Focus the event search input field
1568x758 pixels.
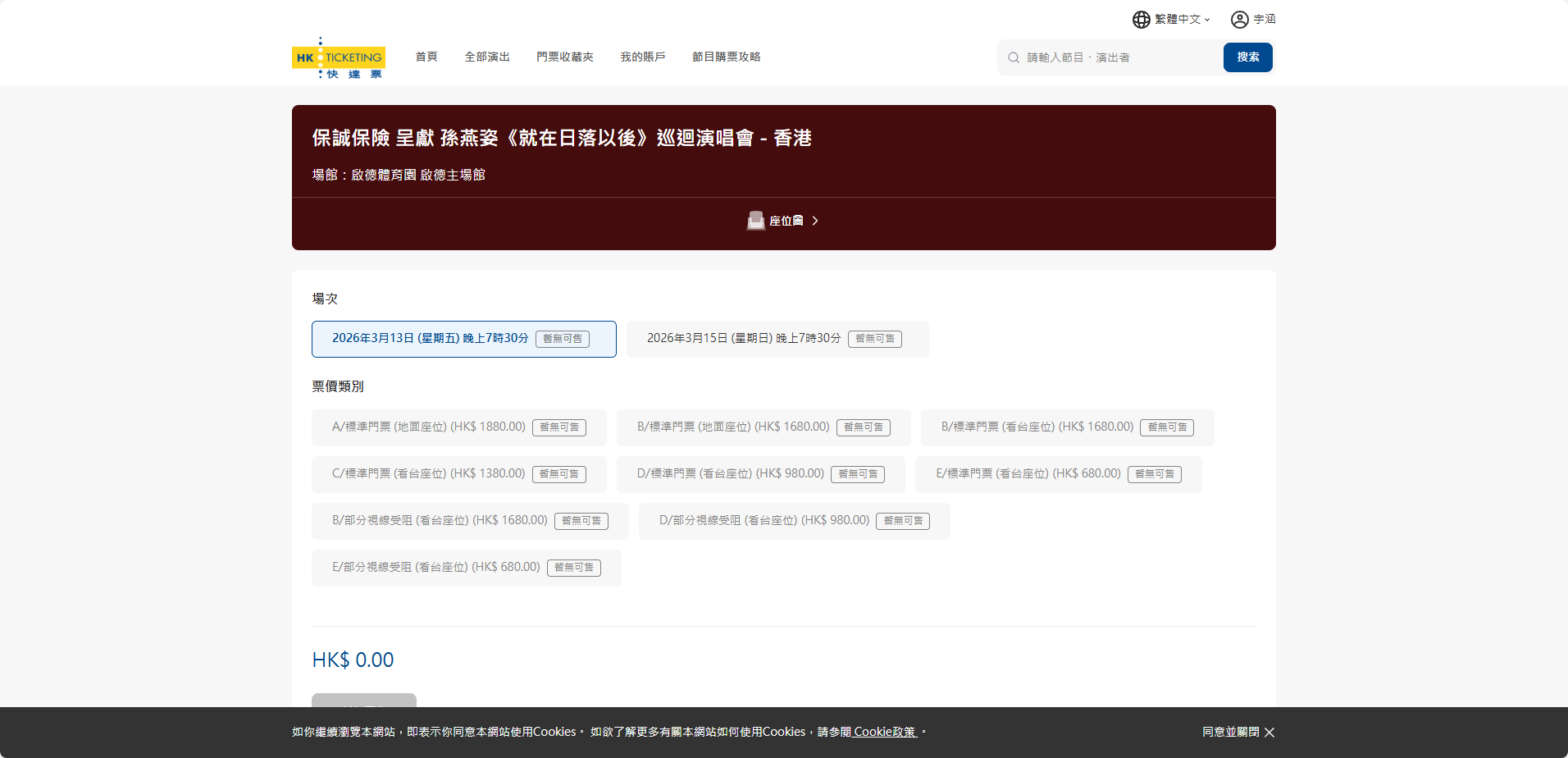(x=1119, y=57)
